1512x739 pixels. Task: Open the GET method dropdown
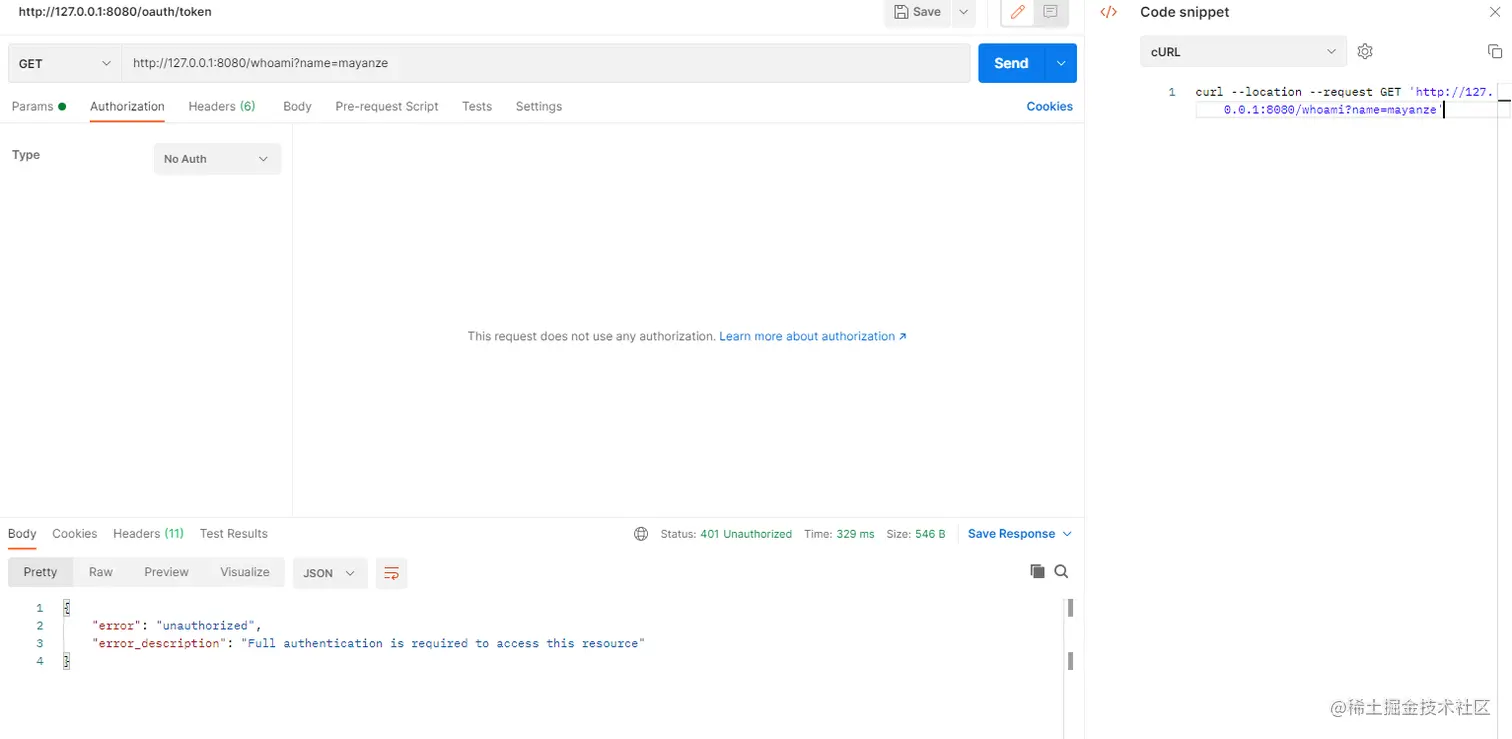[65, 63]
